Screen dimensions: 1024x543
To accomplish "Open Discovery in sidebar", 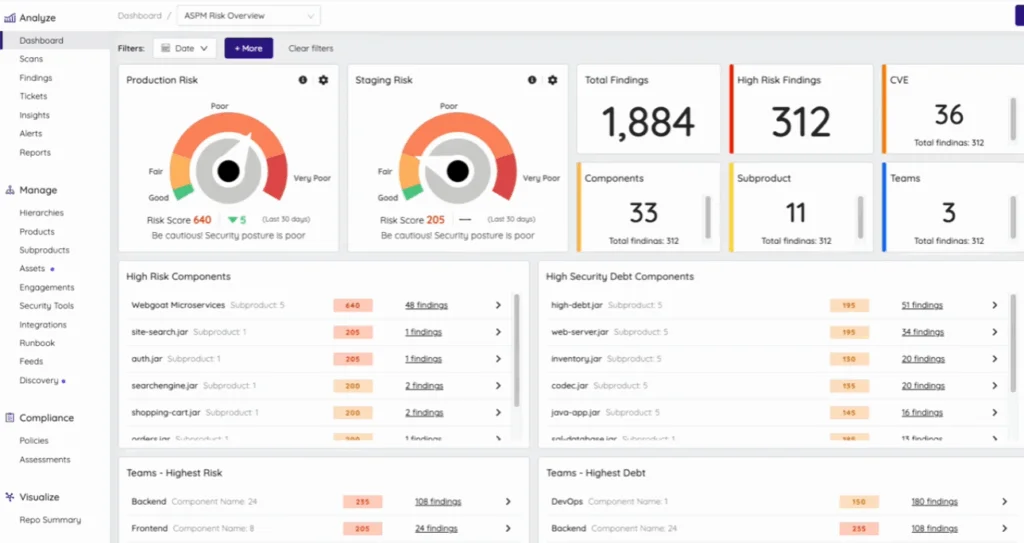I will [39, 380].
